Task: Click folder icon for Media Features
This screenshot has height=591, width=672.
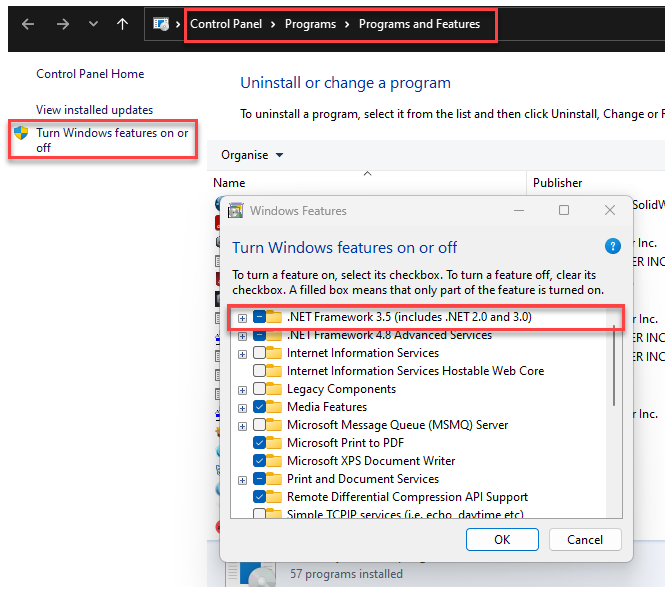Action: (x=274, y=407)
